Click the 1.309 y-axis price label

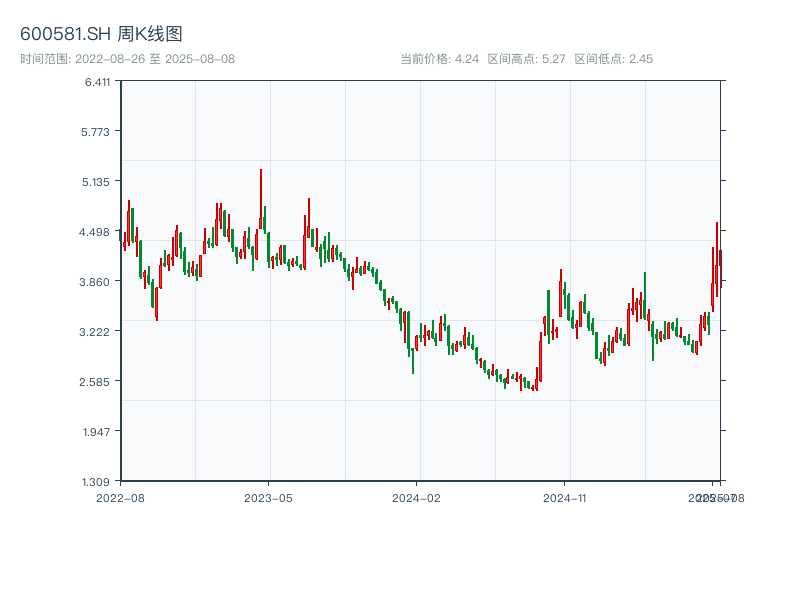pyautogui.click(x=97, y=481)
